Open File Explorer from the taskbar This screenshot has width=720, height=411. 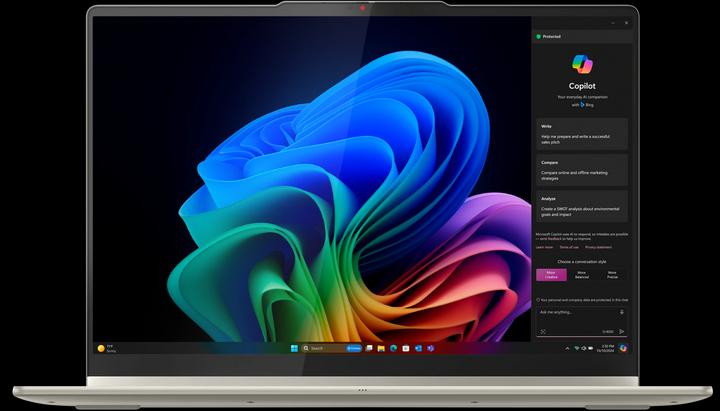[381, 348]
